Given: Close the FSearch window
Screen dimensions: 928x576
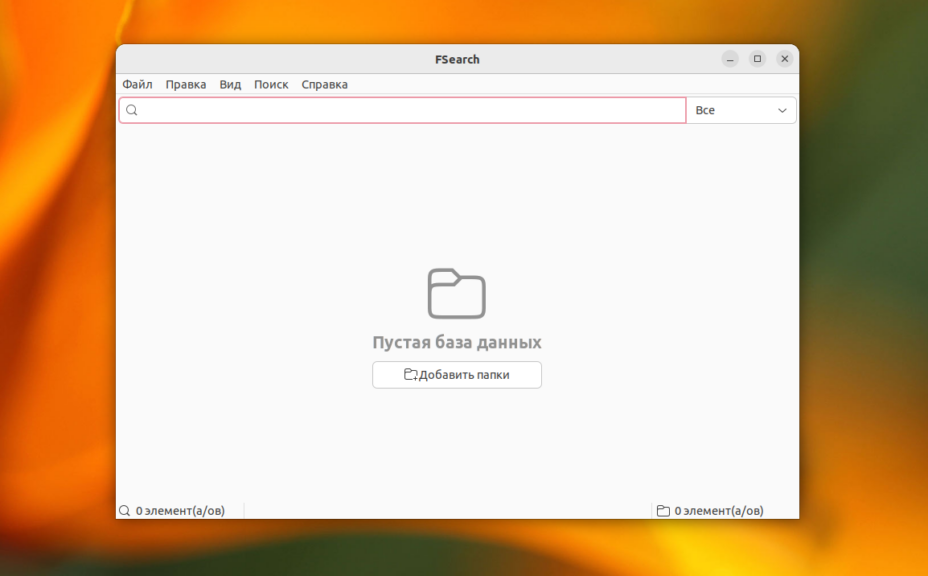Looking at the screenshot, I should (x=785, y=59).
